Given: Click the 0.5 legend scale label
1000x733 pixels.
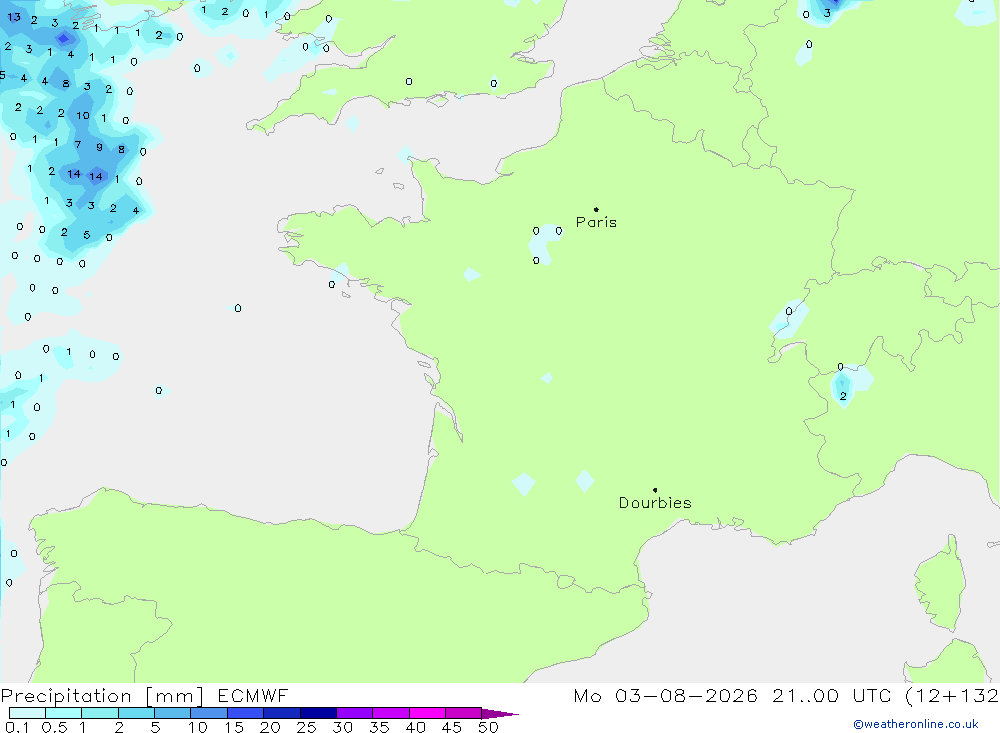Looking at the screenshot, I should pos(54,727).
